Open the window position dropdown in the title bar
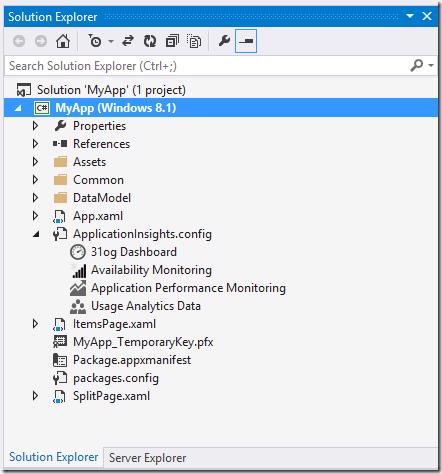The image size is (442, 474). coord(410,16)
